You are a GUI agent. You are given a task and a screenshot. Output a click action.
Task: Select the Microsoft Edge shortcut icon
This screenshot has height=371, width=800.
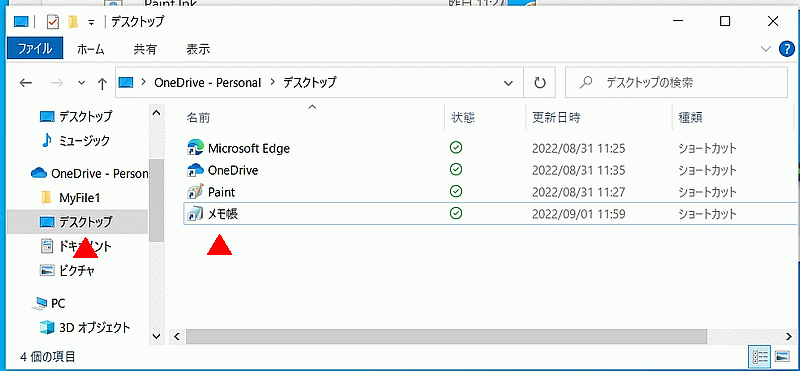tap(195, 147)
